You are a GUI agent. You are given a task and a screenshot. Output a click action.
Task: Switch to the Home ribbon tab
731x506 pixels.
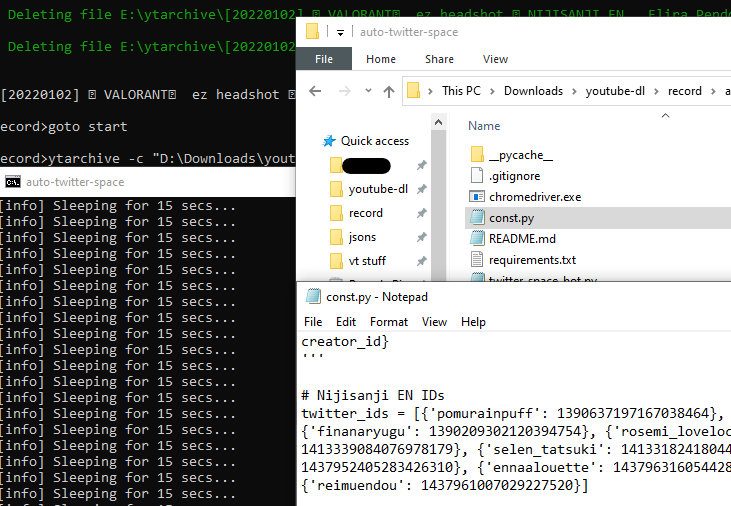pyautogui.click(x=380, y=59)
